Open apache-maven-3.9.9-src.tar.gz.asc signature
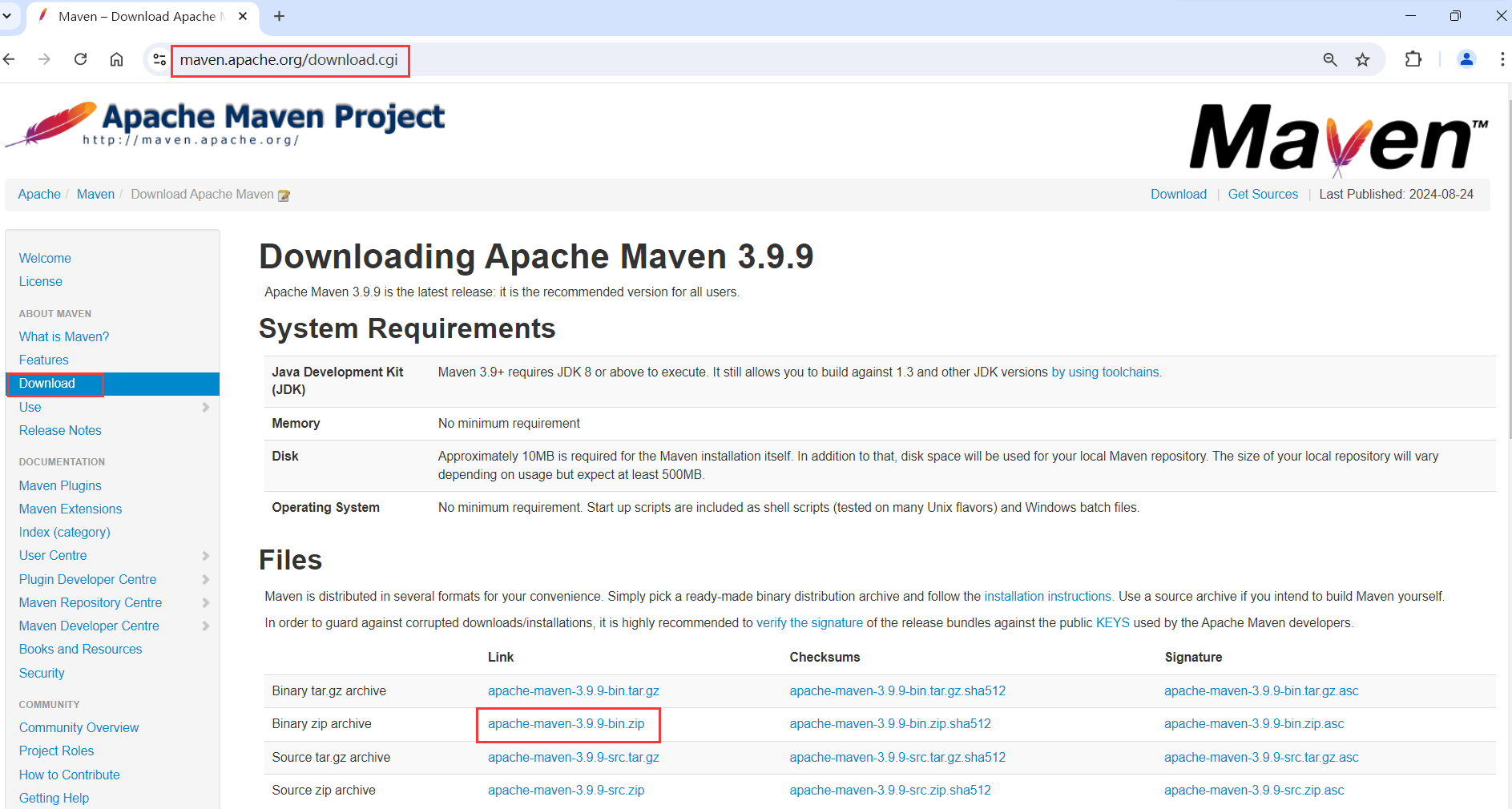 pos(1261,758)
